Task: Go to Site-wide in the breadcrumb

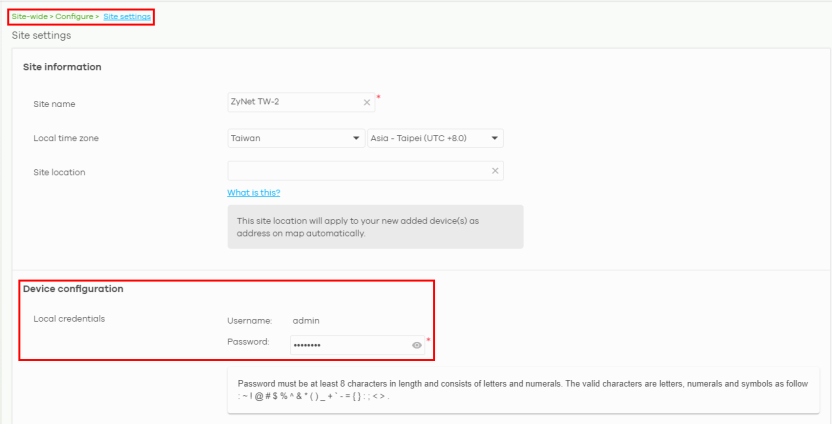Action: (31, 18)
